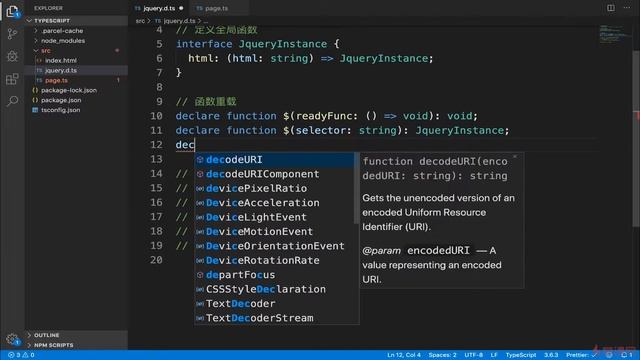Select DeviceRotationRate suggestion

tap(274, 260)
